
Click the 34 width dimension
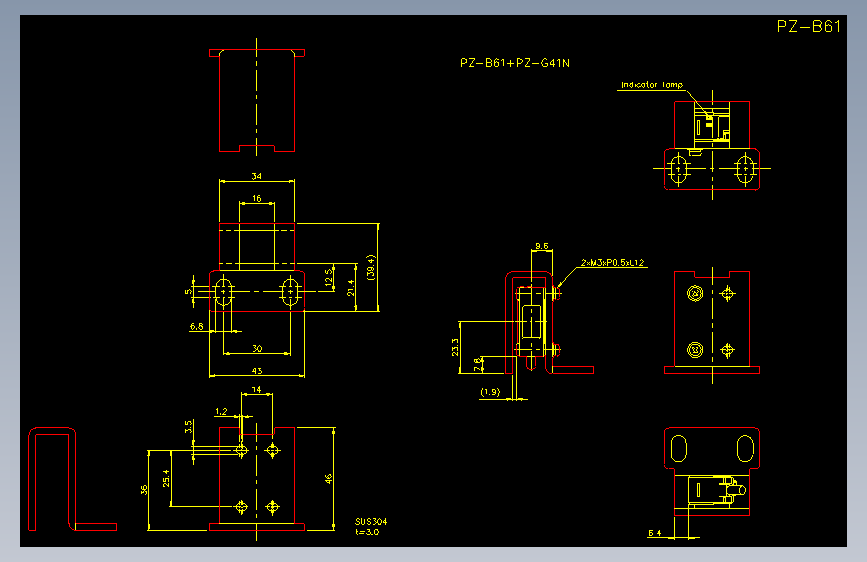coord(257,176)
